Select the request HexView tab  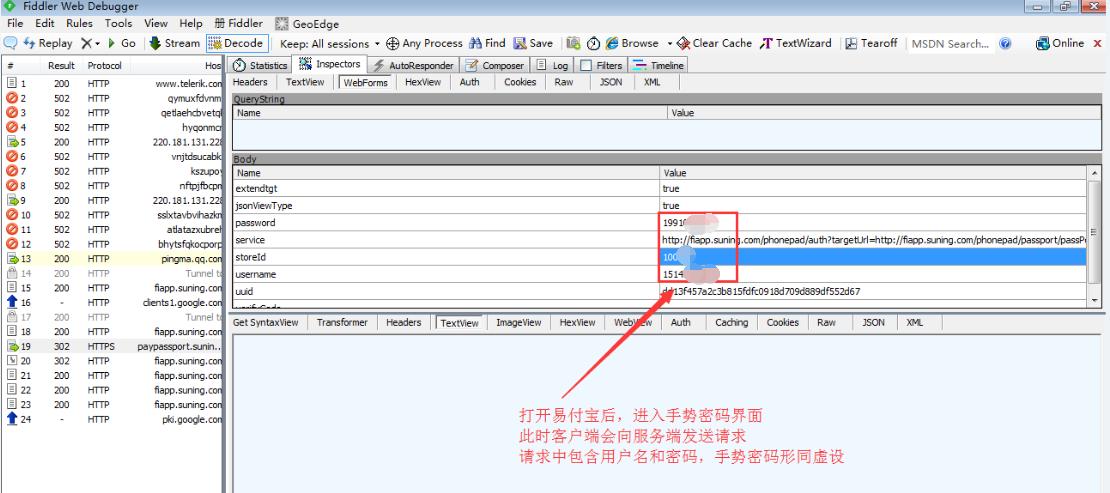coord(423,82)
